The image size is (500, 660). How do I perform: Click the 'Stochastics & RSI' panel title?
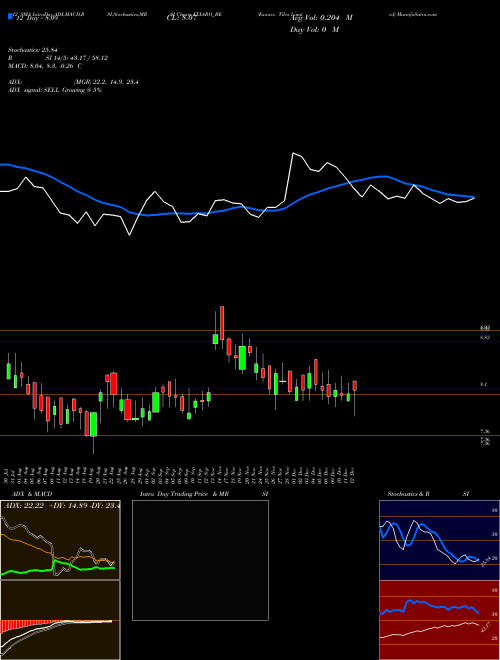[x=428, y=494]
